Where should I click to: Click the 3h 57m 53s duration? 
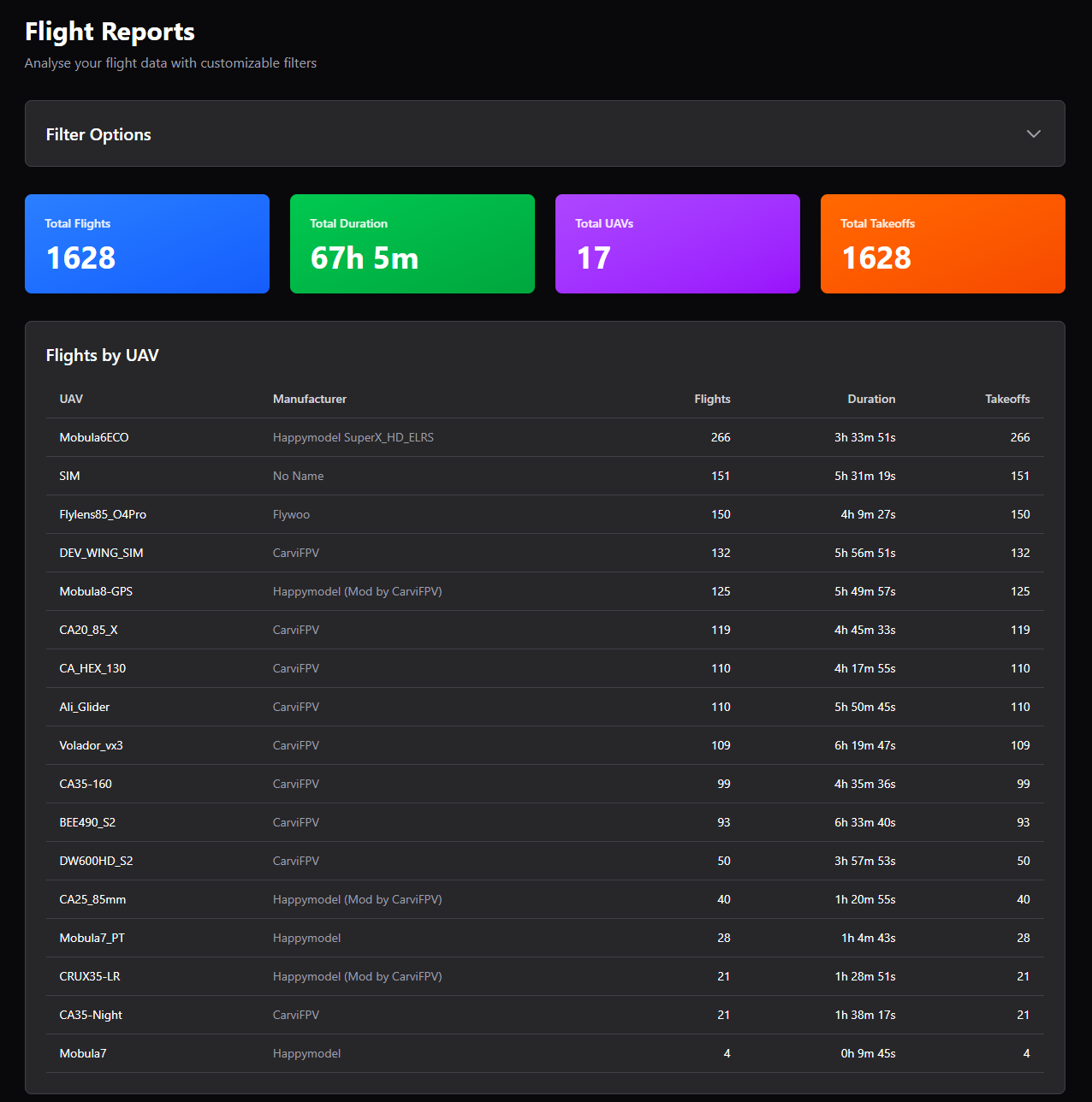[865, 861]
